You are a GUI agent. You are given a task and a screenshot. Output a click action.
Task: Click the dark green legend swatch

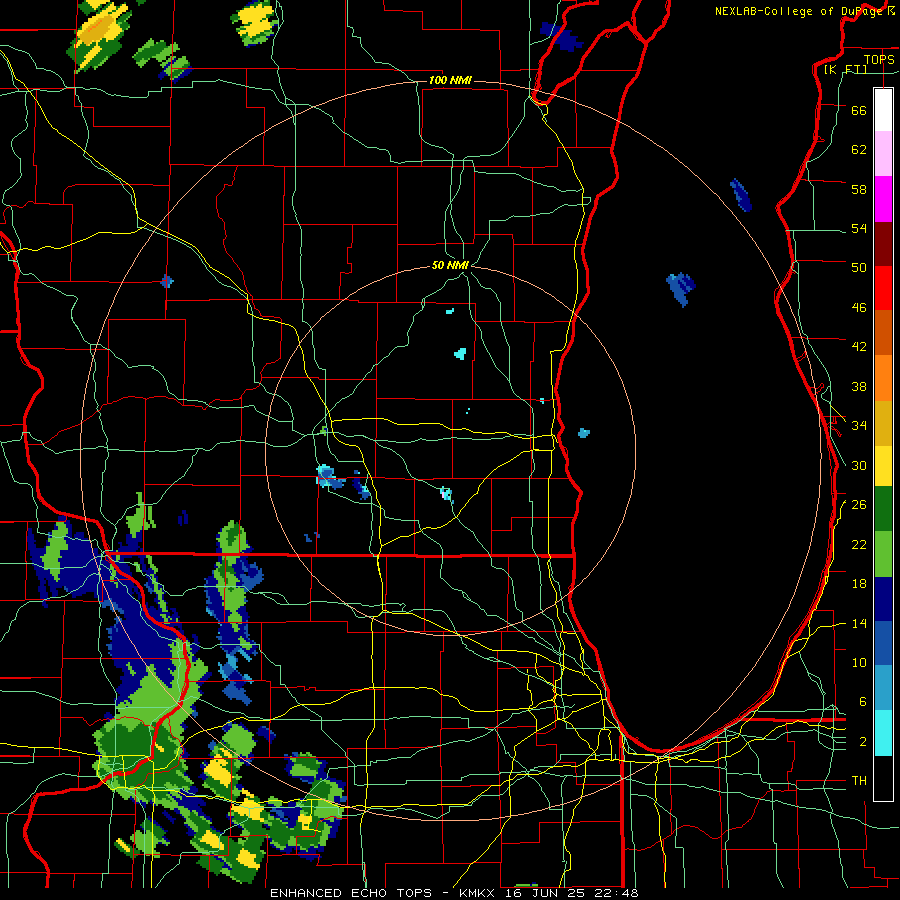pos(883,509)
